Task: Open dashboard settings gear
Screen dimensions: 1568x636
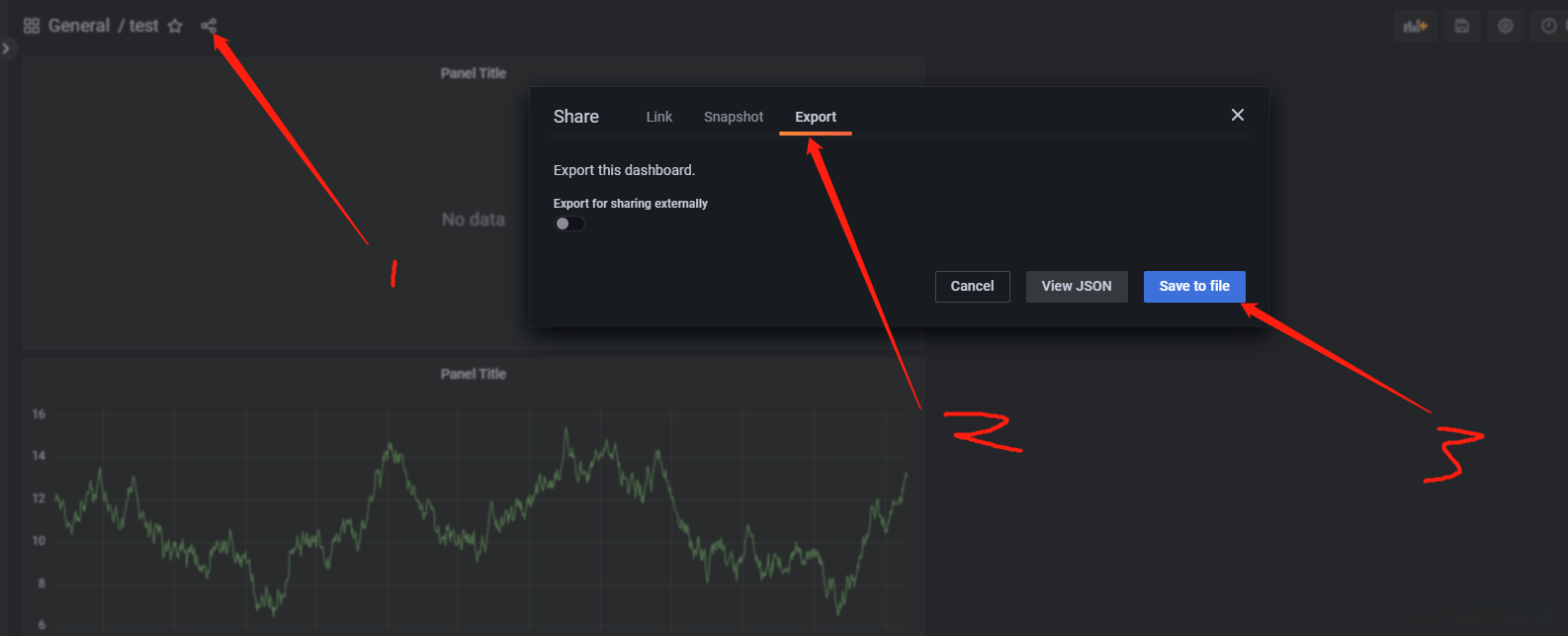Action: [x=1506, y=26]
